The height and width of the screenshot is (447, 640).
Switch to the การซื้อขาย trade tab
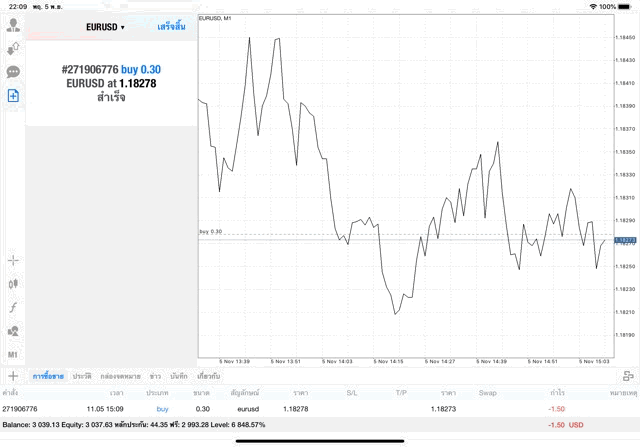point(48,376)
